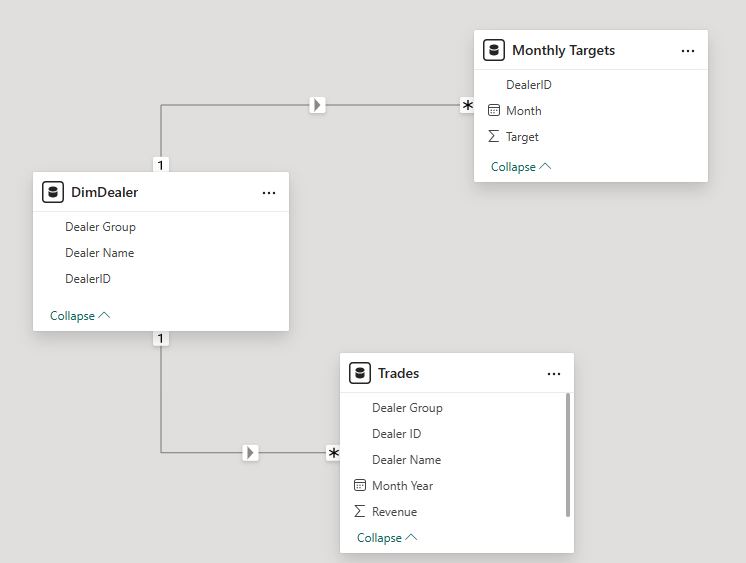Click the DimDealer table title
The width and height of the screenshot is (746, 563).
104,192
